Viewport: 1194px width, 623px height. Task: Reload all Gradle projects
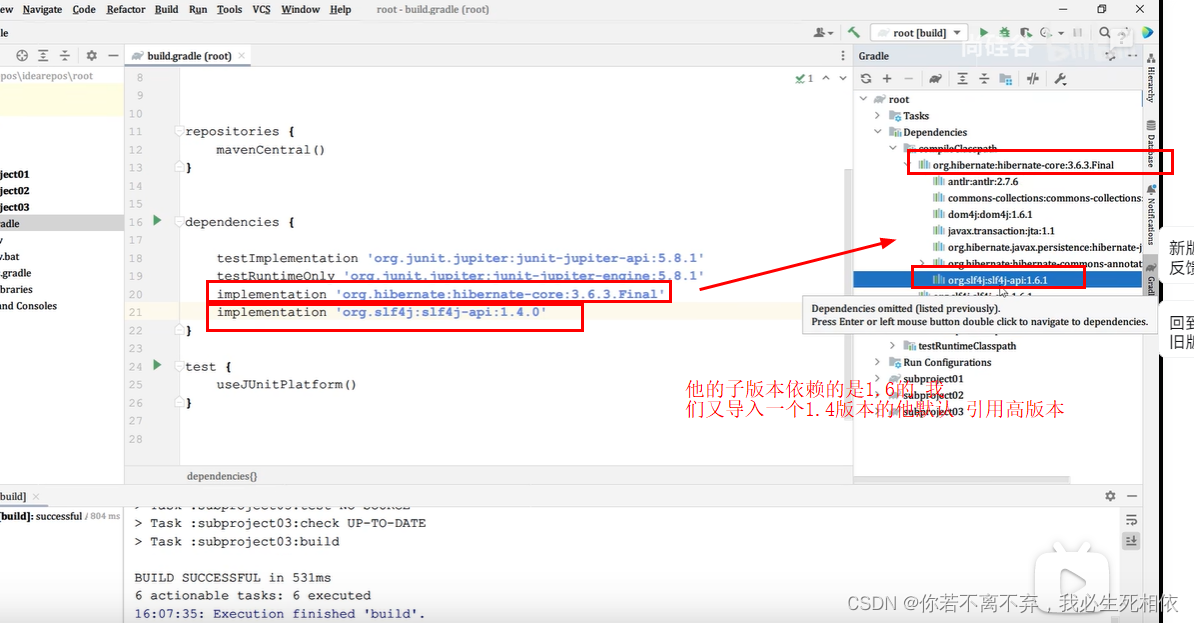pyautogui.click(x=866, y=78)
